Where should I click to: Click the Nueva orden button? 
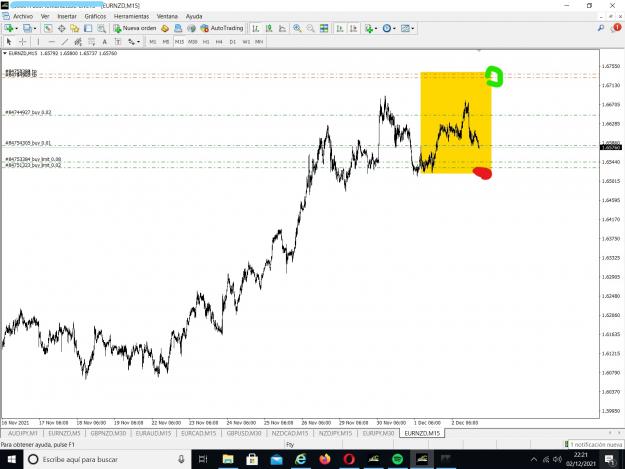coord(135,28)
